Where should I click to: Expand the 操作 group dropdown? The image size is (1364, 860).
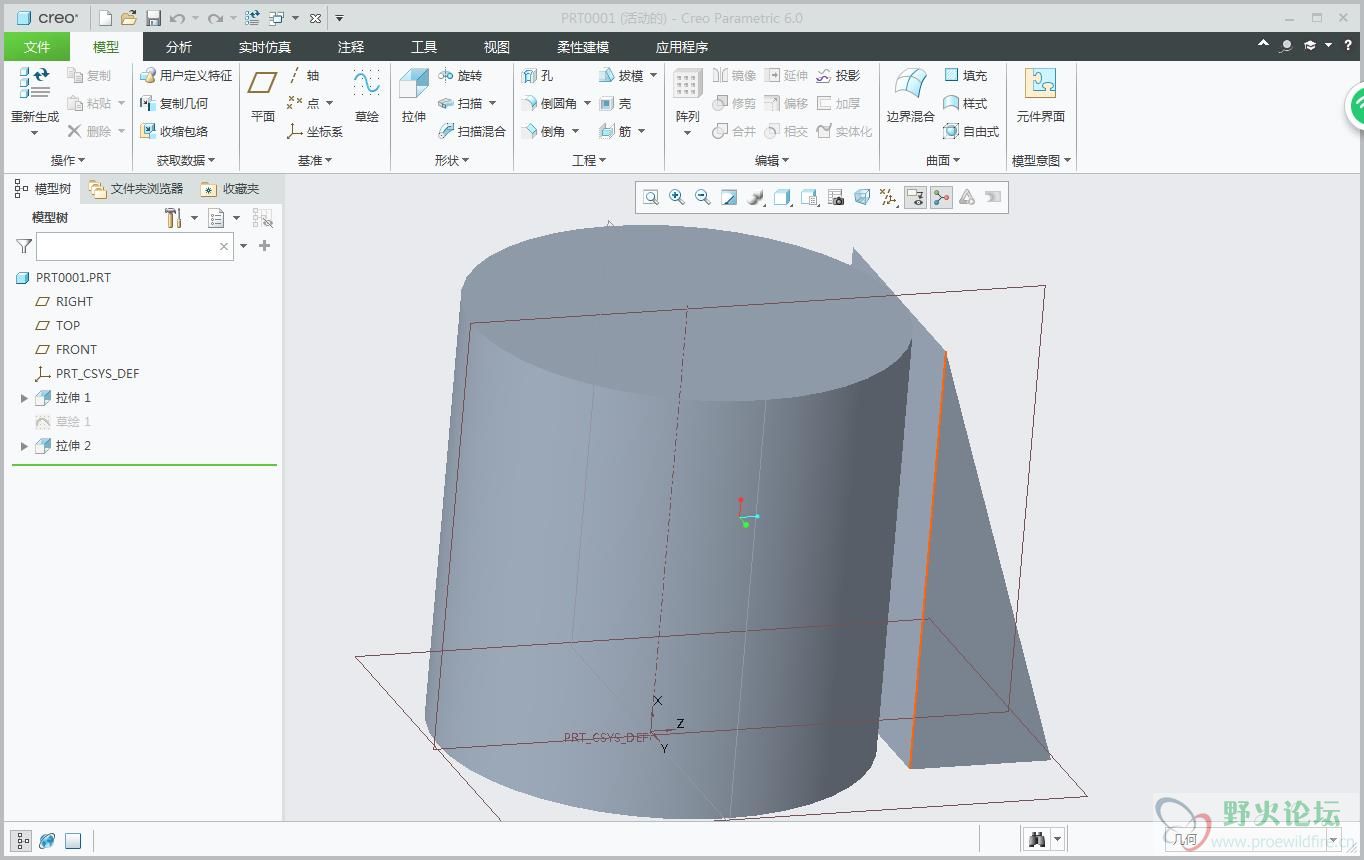(x=68, y=160)
